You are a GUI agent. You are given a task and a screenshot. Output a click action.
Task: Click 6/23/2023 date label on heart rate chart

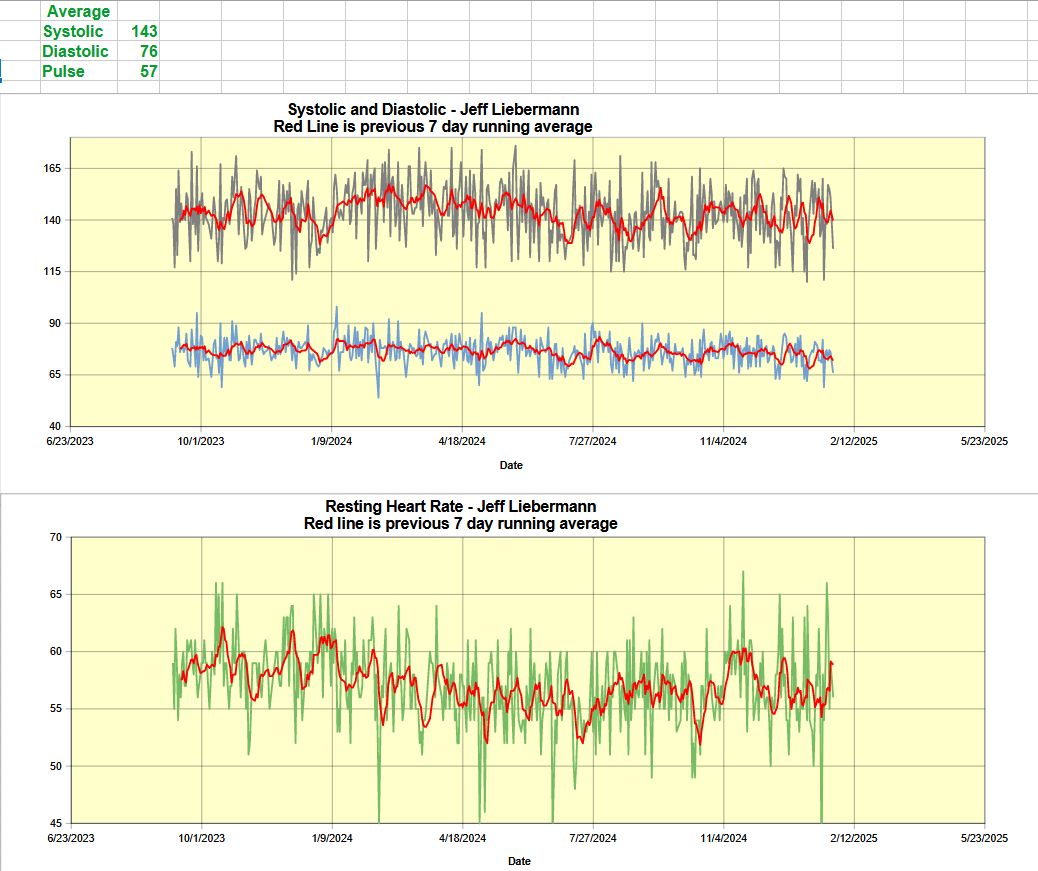(x=72, y=839)
